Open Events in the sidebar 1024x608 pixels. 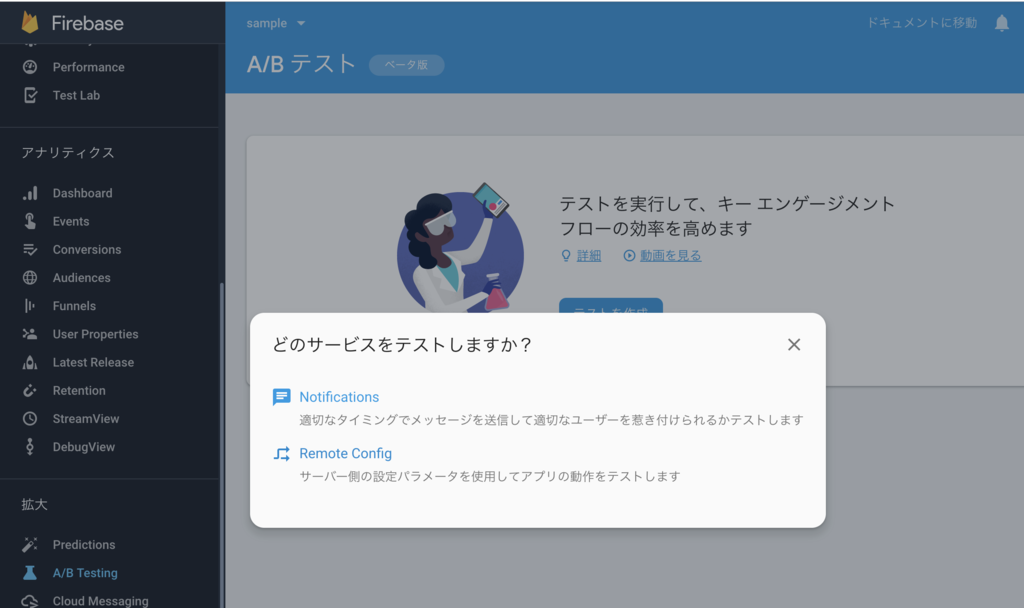[71, 221]
